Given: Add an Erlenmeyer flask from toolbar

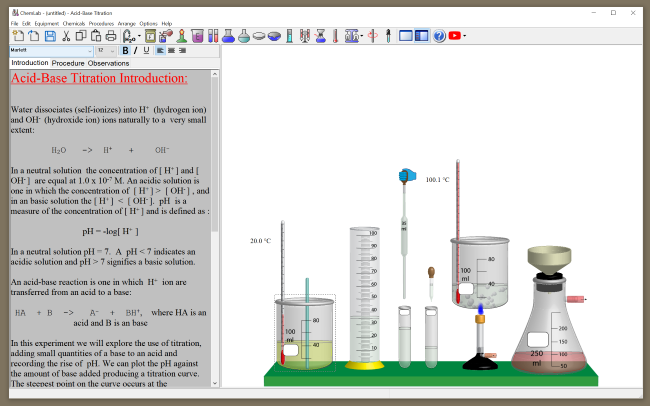Looking at the screenshot, I should pyautogui.click(x=228, y=36).
